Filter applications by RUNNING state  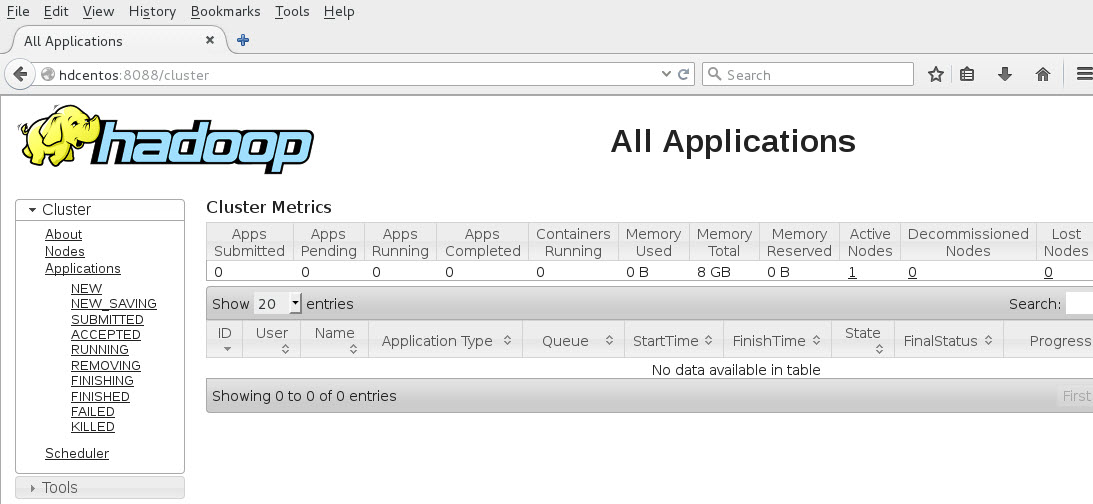(x=100, y=350)
